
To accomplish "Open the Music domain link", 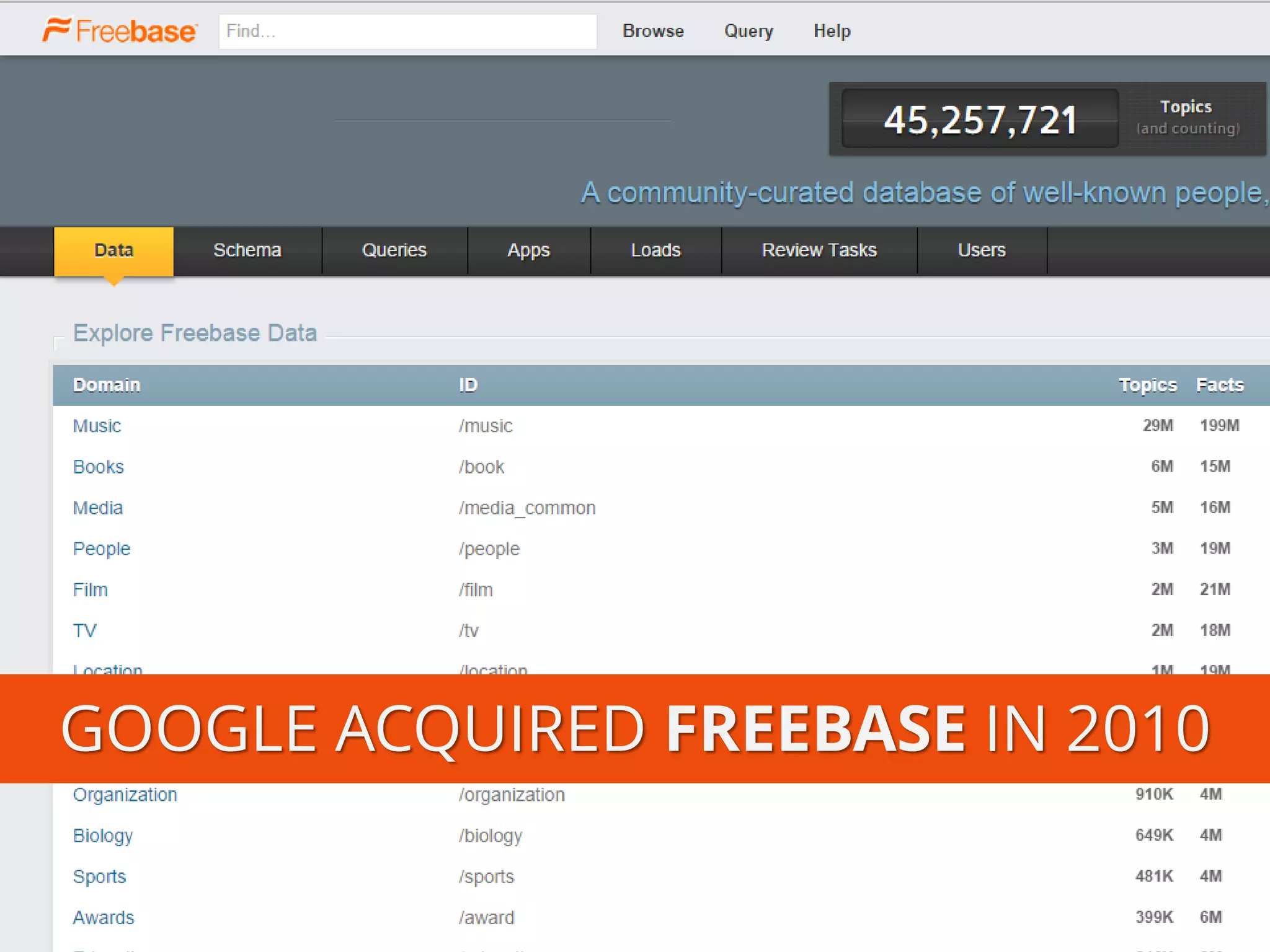I will tap(97, 426).
